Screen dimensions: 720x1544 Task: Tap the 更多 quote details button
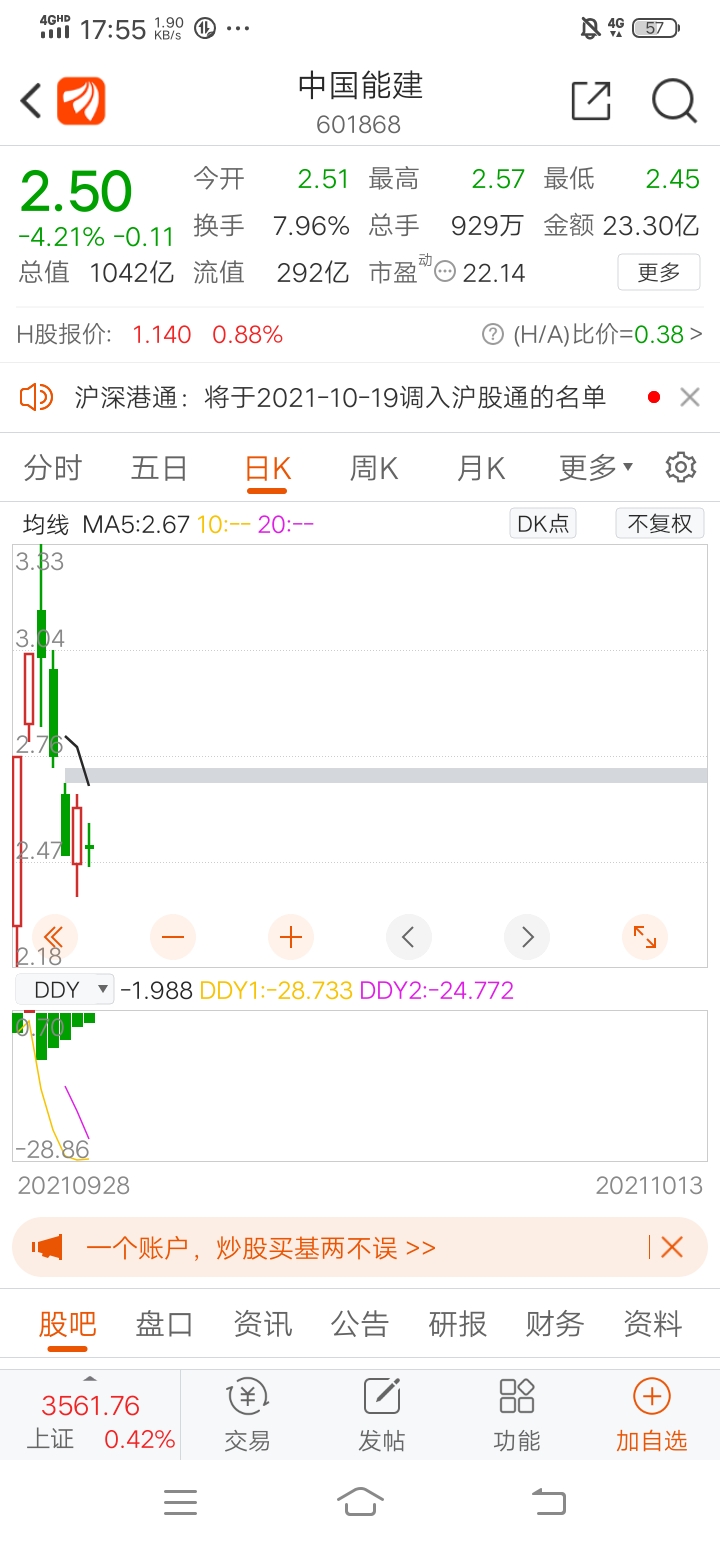coord(658,272)
